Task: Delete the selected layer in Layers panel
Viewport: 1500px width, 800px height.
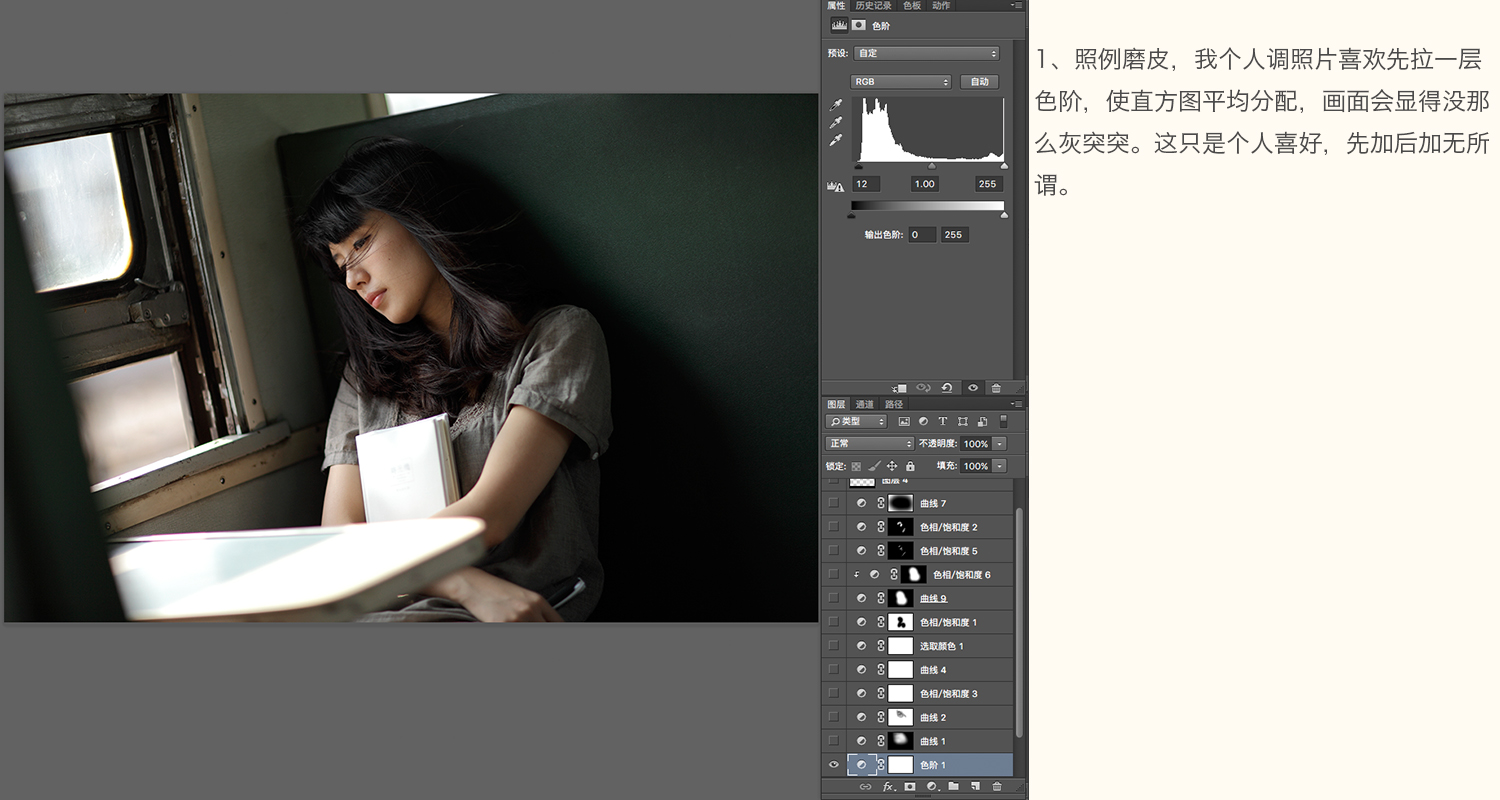Action: click(997, 787)
